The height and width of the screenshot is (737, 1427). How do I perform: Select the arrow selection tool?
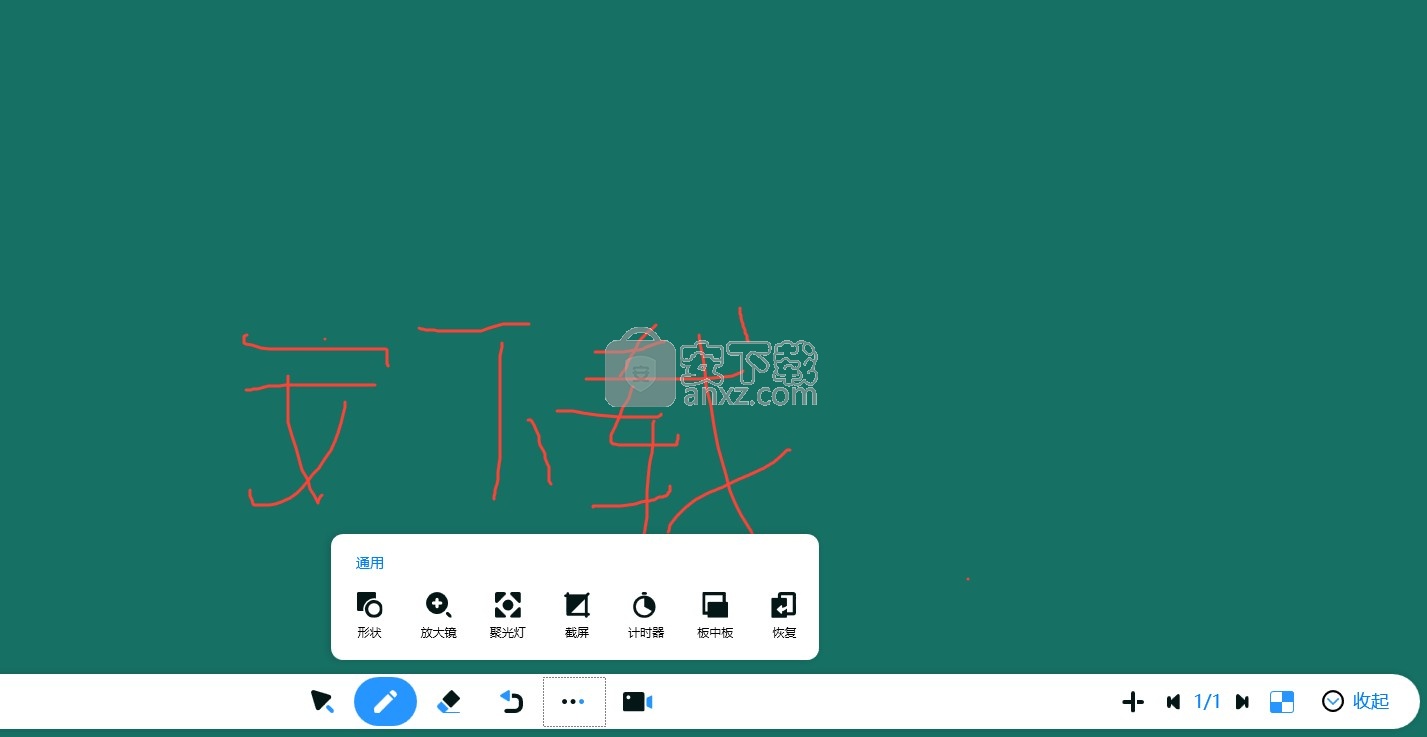(x=322, y=701)
